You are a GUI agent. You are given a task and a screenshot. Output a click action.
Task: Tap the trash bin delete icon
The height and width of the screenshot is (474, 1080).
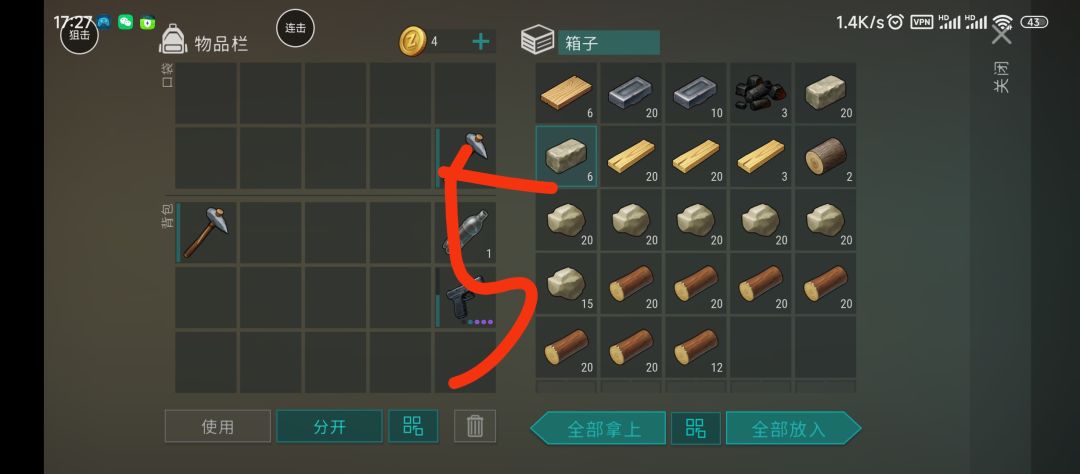[475, 426]
